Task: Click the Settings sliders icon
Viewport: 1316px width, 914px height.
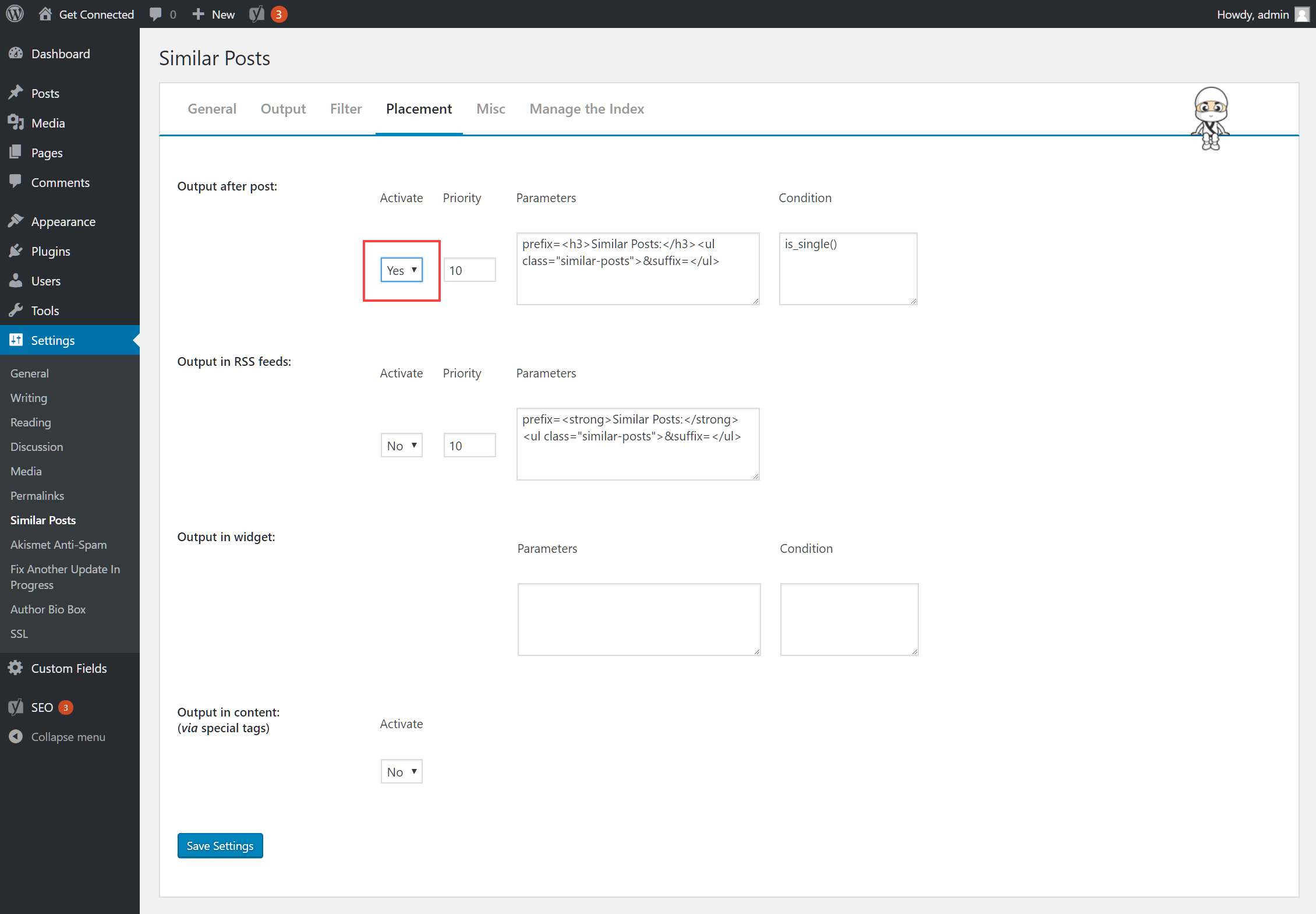Action: point(16,340)
